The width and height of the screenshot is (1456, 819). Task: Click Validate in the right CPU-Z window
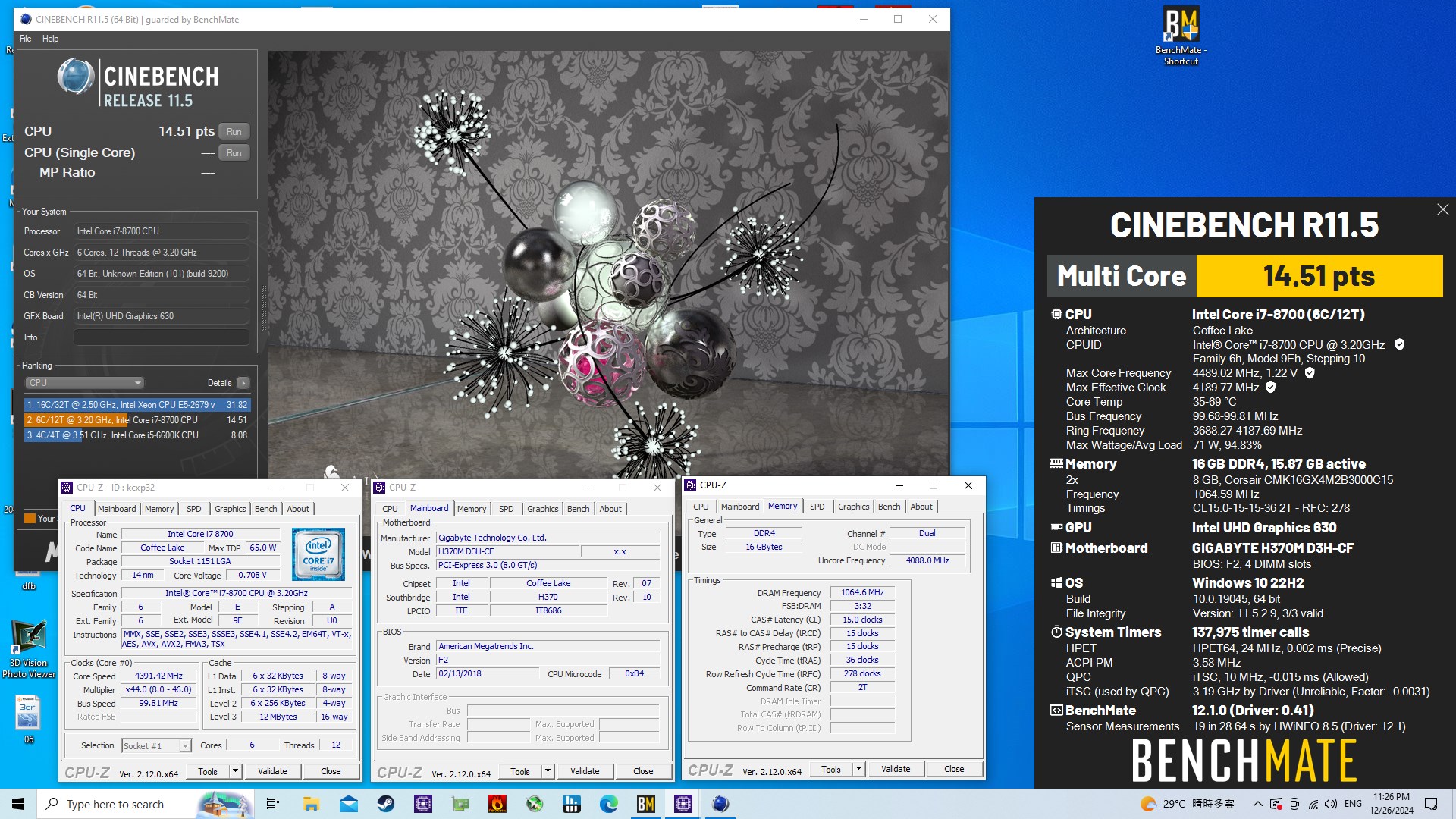click(896, 769)
